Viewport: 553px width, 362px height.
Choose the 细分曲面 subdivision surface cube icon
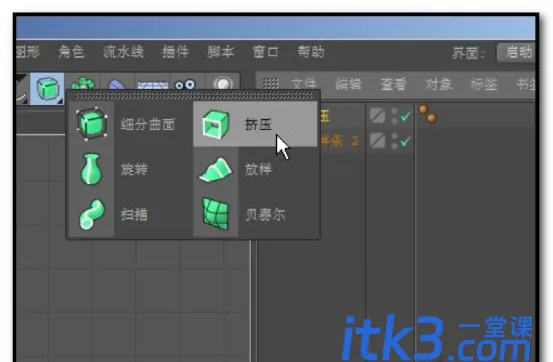pyautogui.click(x=92, y=124)
